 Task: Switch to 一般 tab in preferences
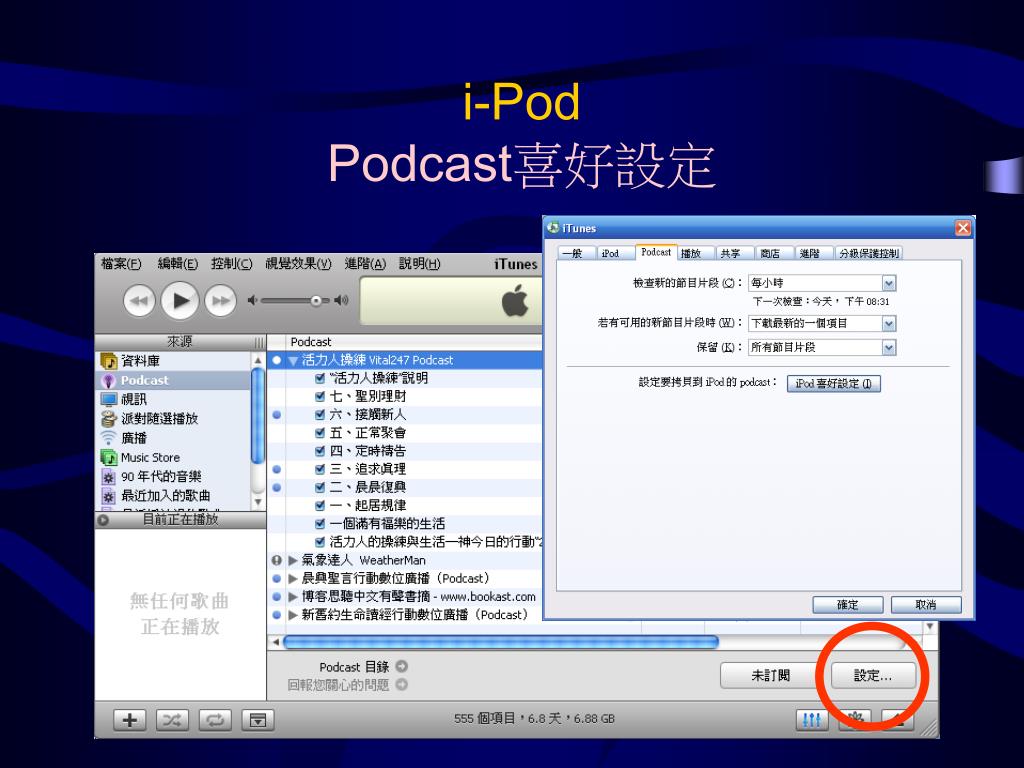pos(574,253)
